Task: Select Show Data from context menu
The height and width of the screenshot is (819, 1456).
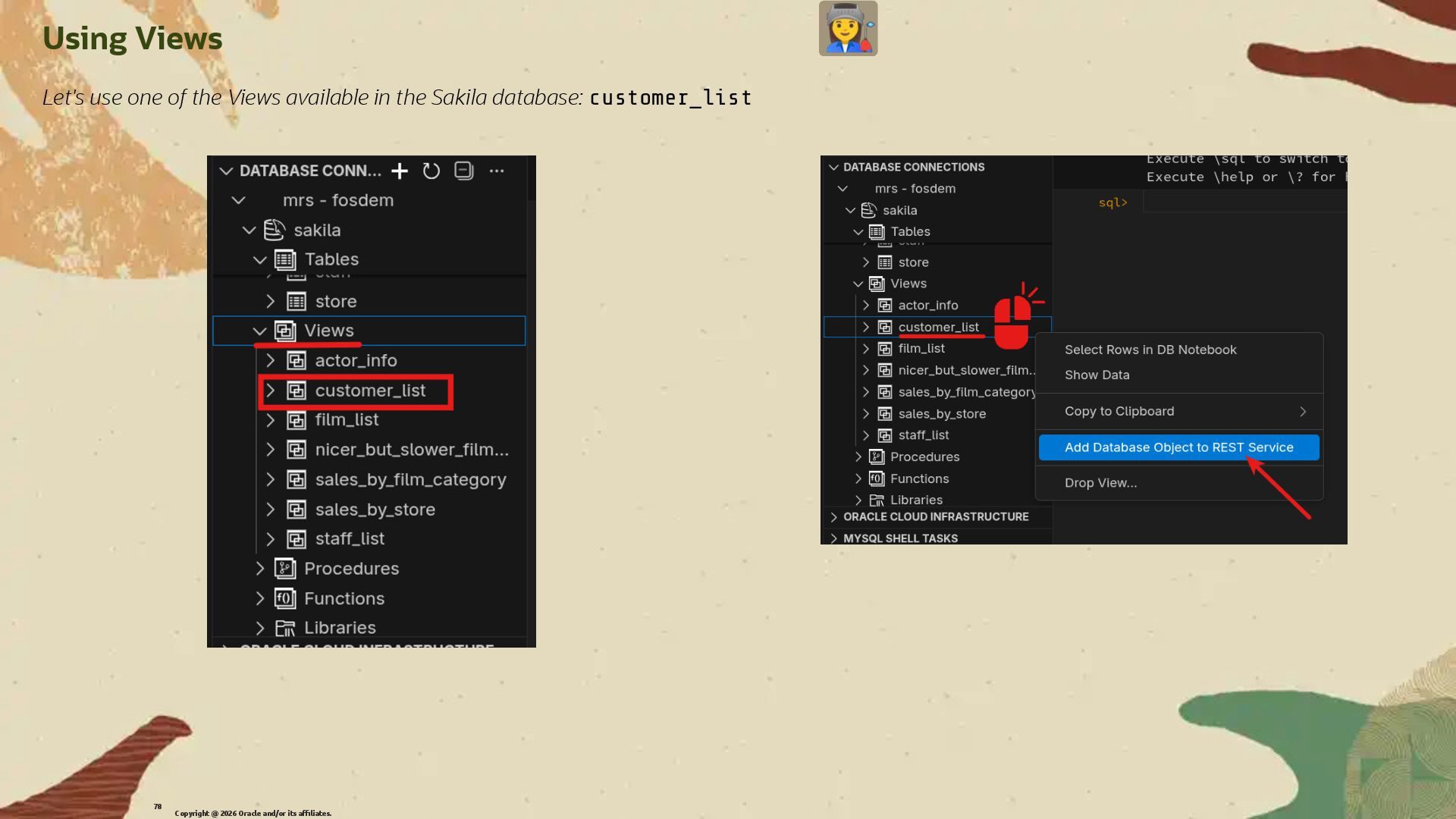Action: point(1097,375)
